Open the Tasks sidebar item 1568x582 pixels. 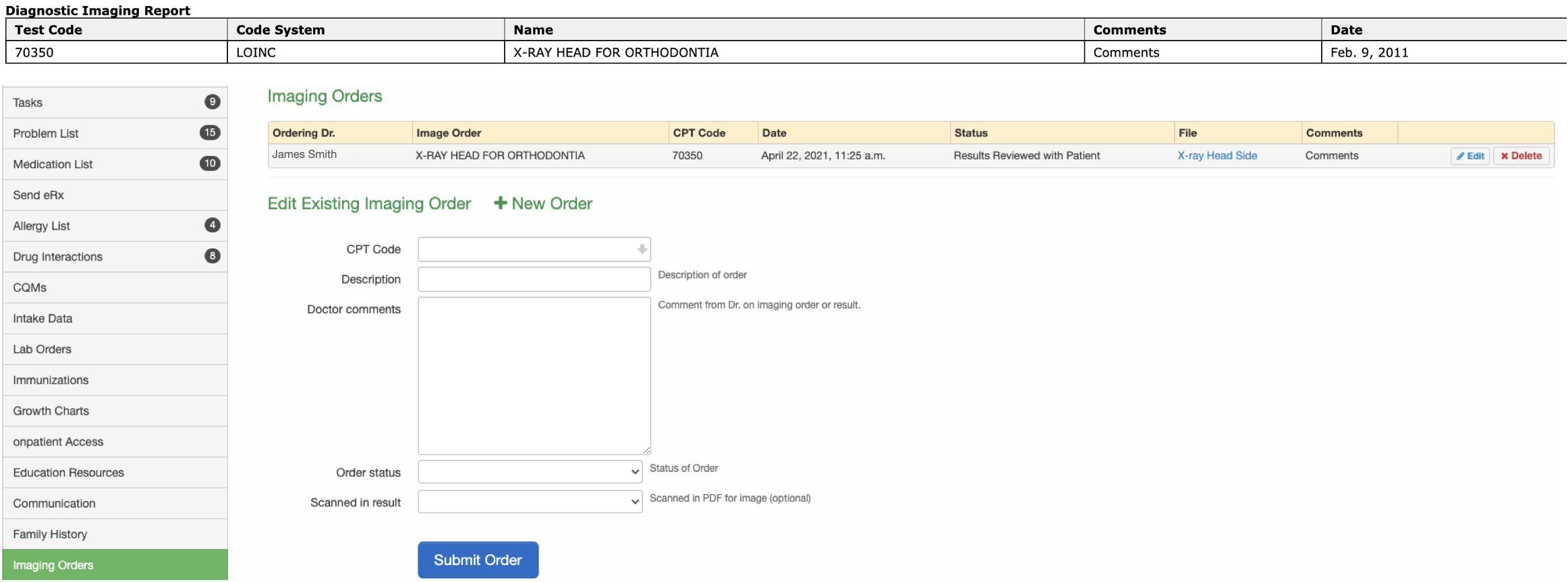pos(115,103)
